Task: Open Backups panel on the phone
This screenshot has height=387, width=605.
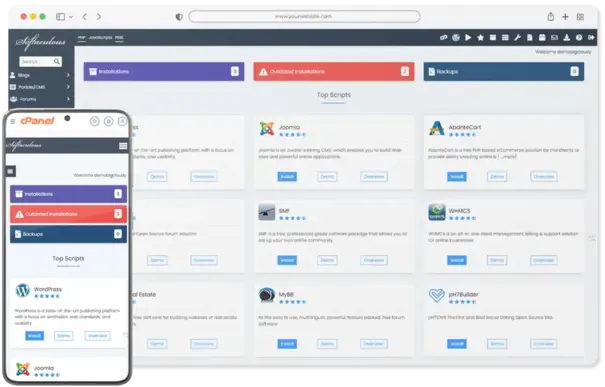Action: [68, 234]
